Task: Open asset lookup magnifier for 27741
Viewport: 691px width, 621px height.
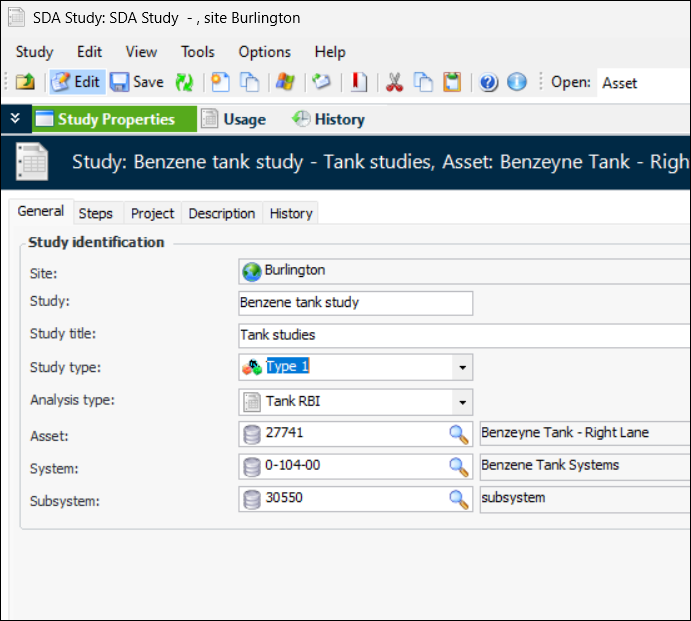Action: (x=458, y=433)
